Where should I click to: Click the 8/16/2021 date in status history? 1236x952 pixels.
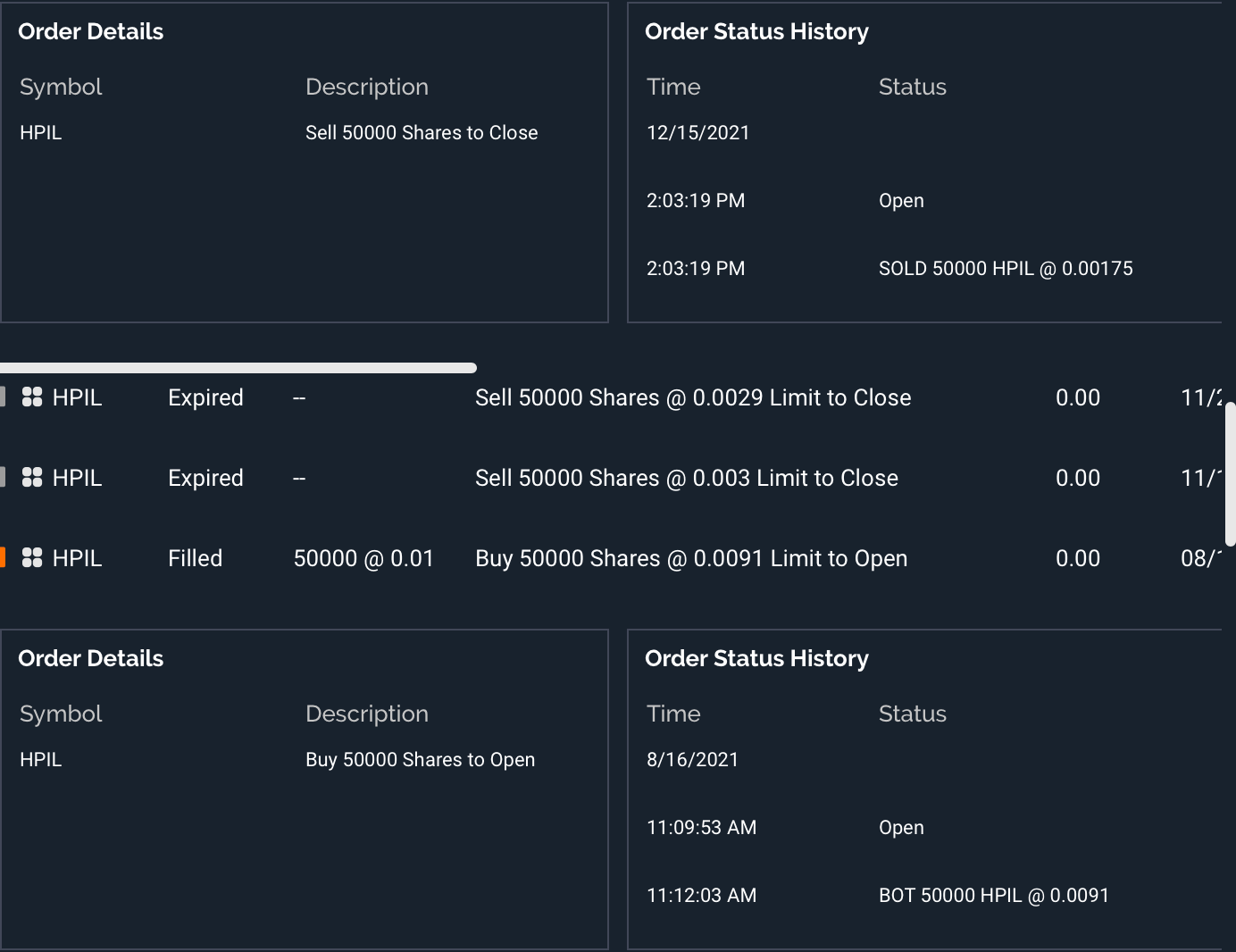tap(692, 760)
